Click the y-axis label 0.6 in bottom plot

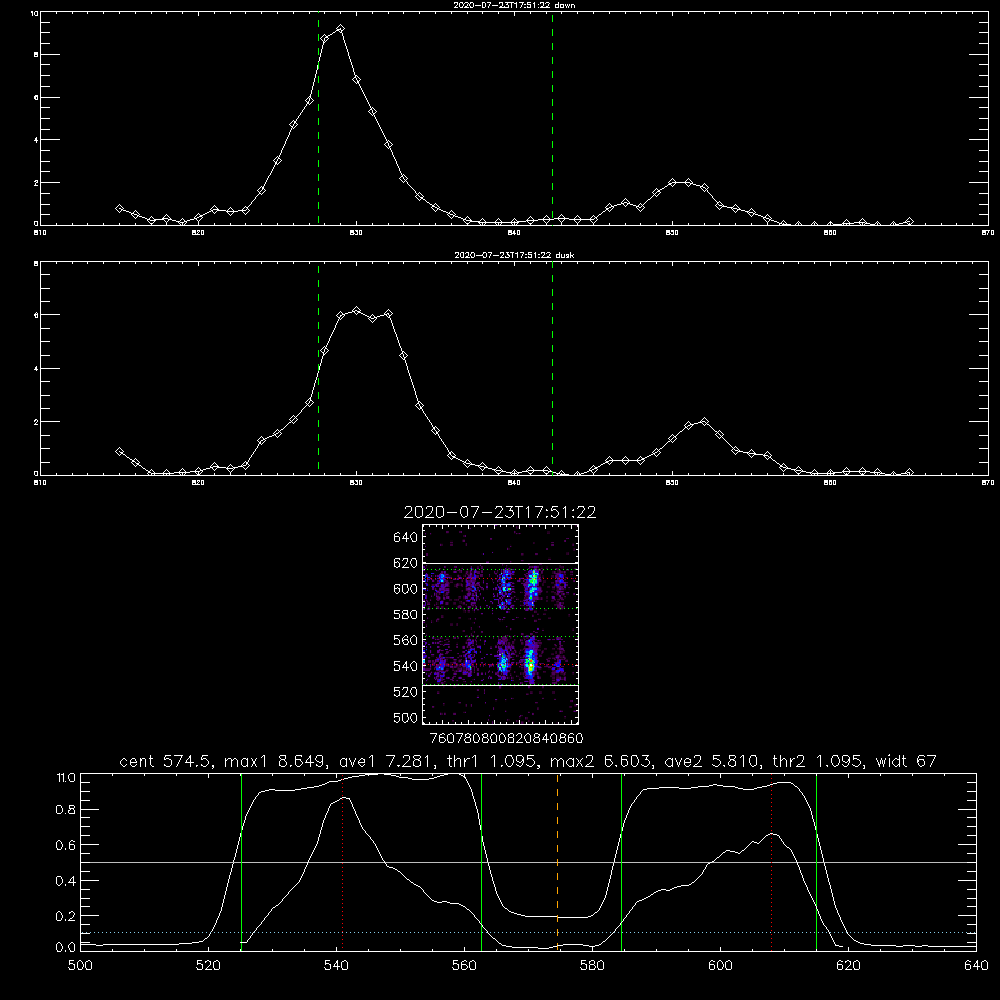(x=66, y=845)
